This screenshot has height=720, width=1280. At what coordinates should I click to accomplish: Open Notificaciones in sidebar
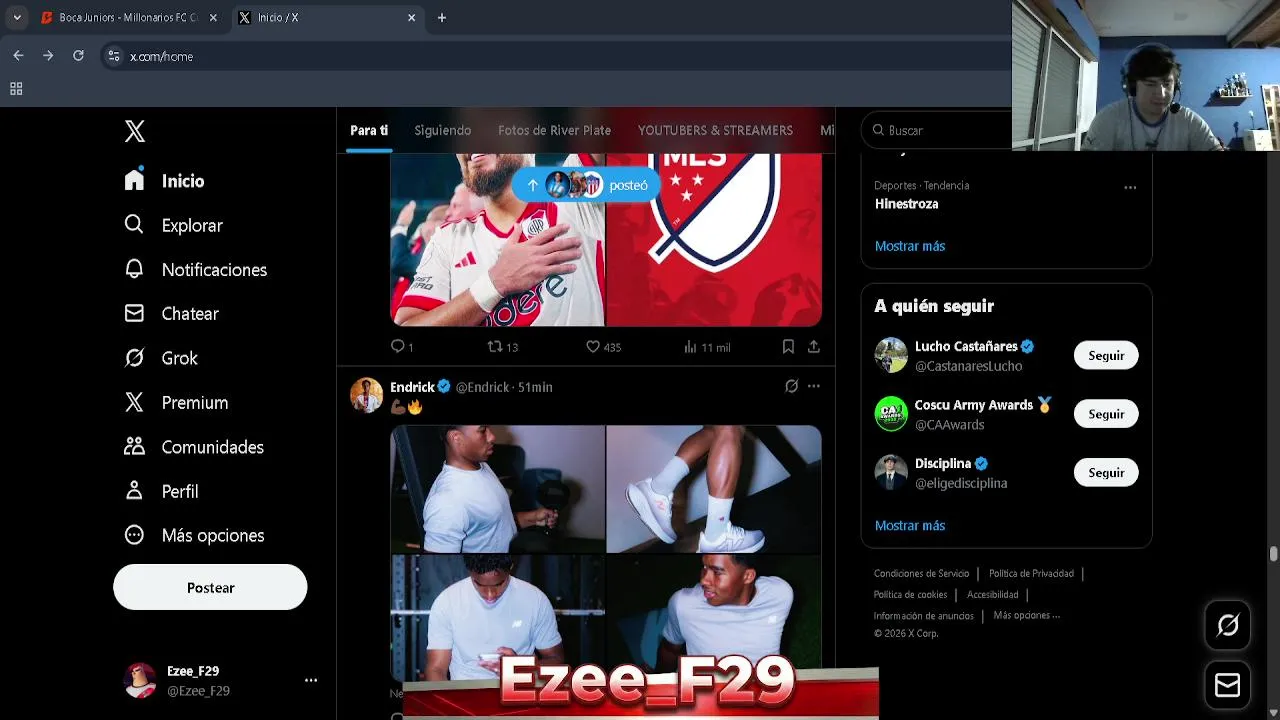[x=196, y=270]
